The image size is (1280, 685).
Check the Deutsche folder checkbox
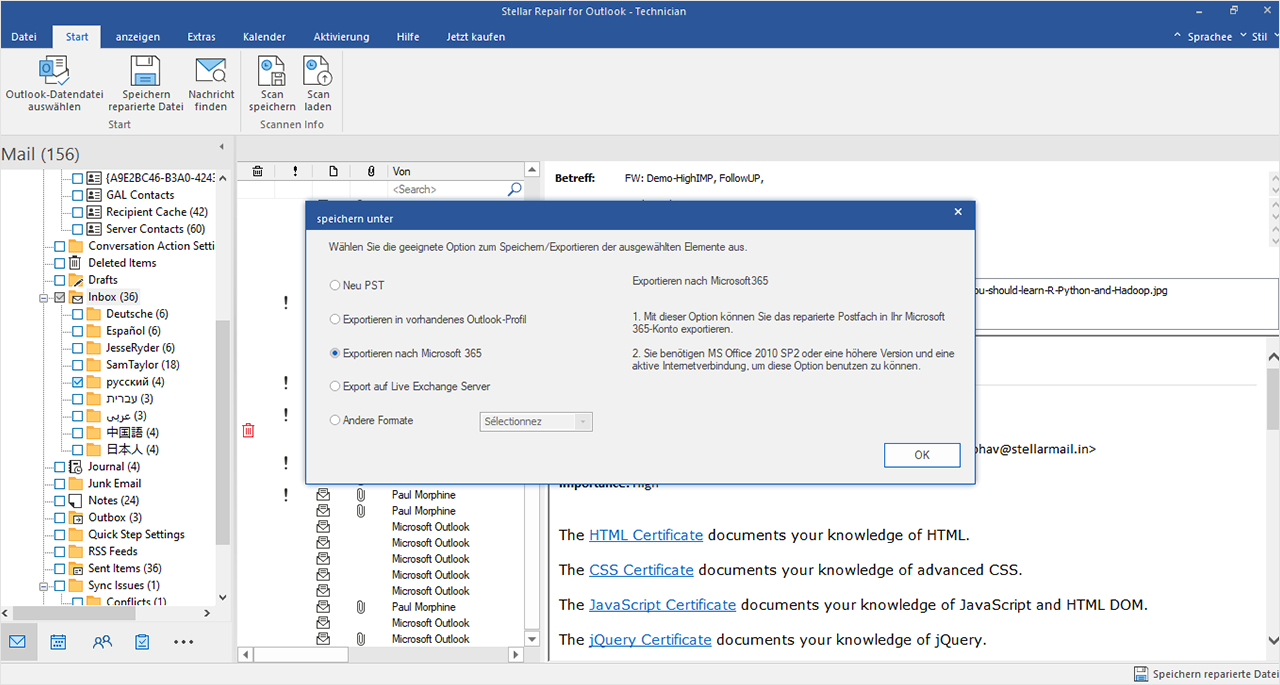pos(78,314)
